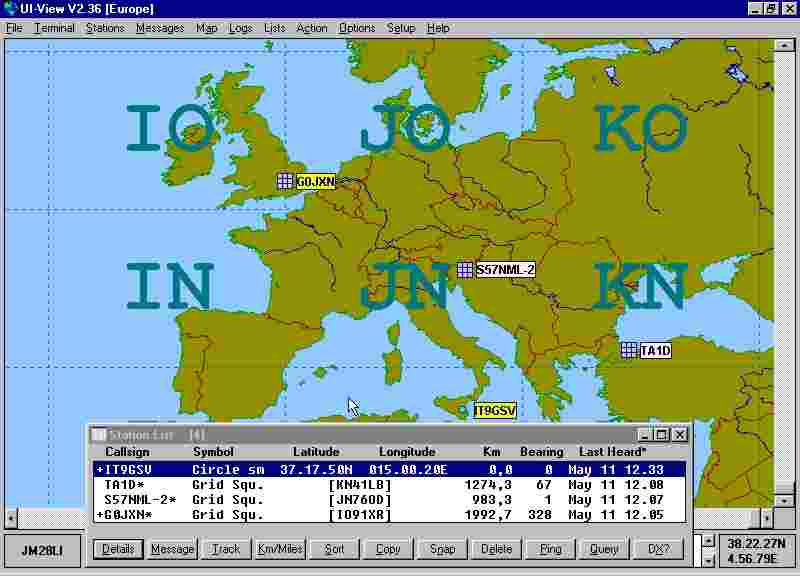Open the Logs menu
Viewport: 800px width, 576px height.
[x=240, y=28]
